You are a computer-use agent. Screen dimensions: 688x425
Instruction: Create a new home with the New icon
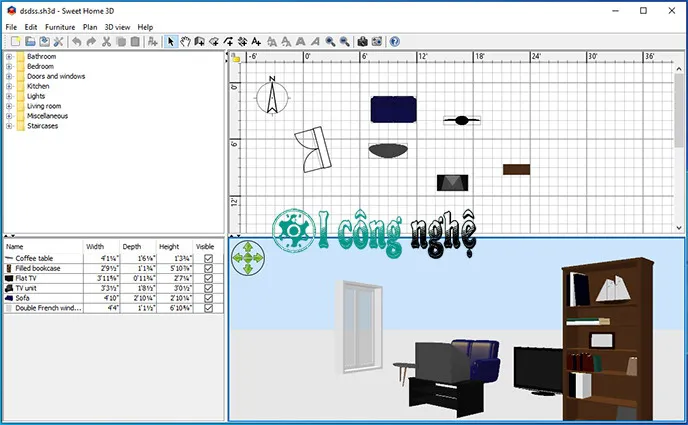(16, 42)
